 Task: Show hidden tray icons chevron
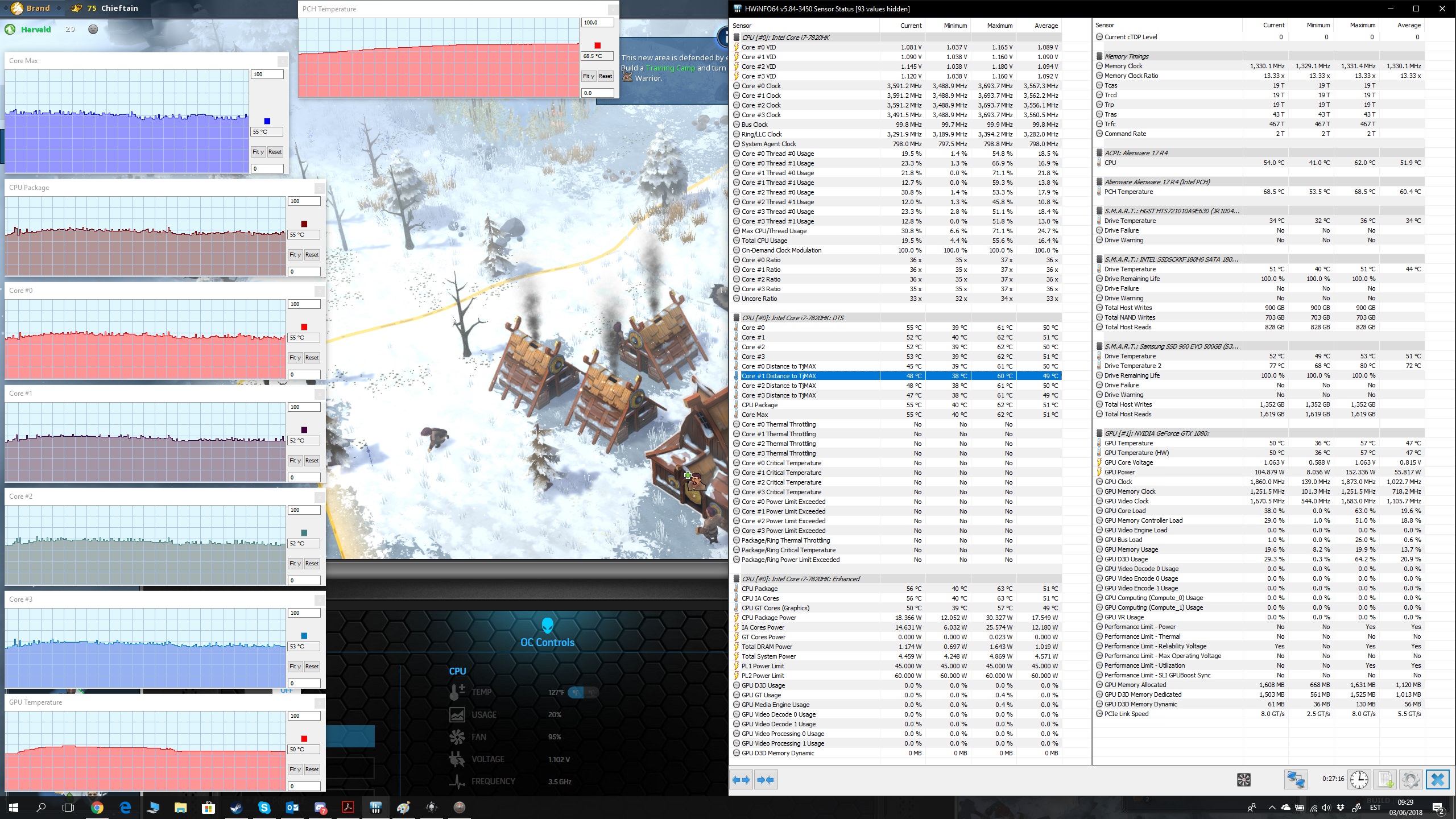pyautogui.click(x=1272, y=808)
